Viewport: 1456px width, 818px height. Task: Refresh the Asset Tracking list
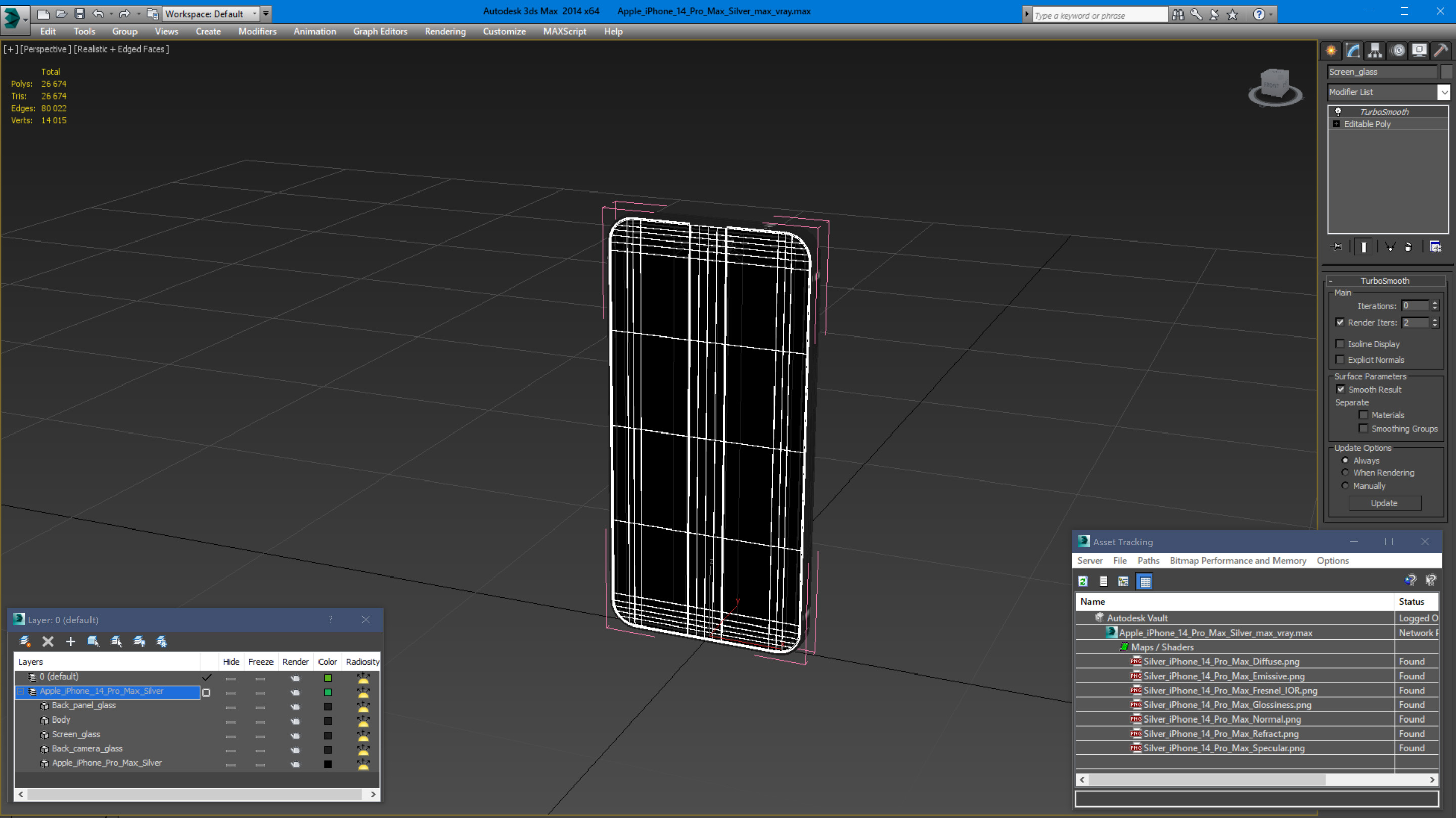coord(1083,582)
